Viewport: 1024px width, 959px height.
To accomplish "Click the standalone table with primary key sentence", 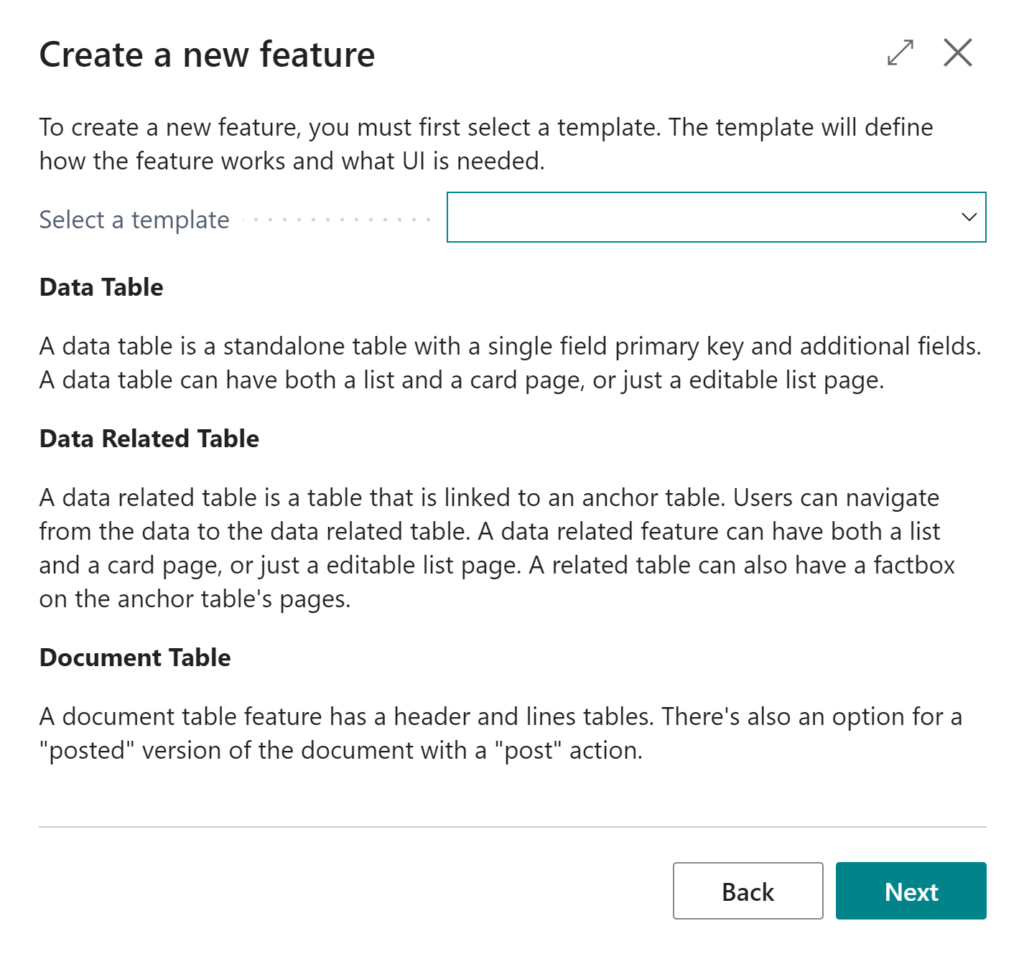I will point(510,346).
